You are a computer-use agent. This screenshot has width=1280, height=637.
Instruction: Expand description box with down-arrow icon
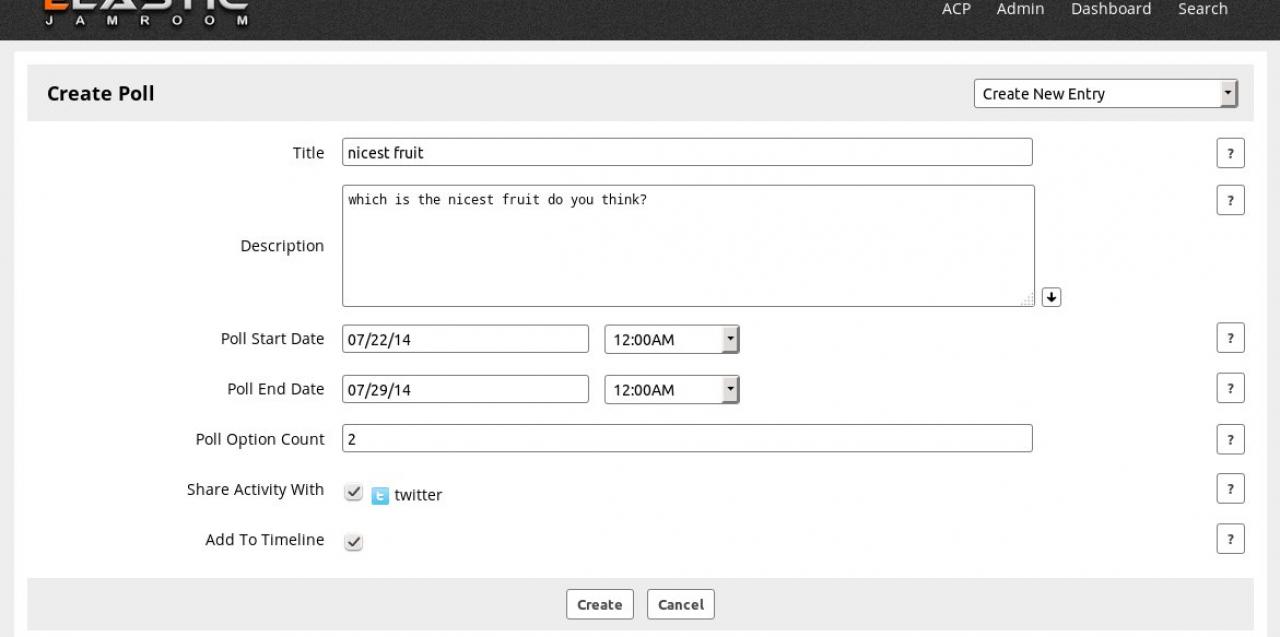coord(1051,297)
